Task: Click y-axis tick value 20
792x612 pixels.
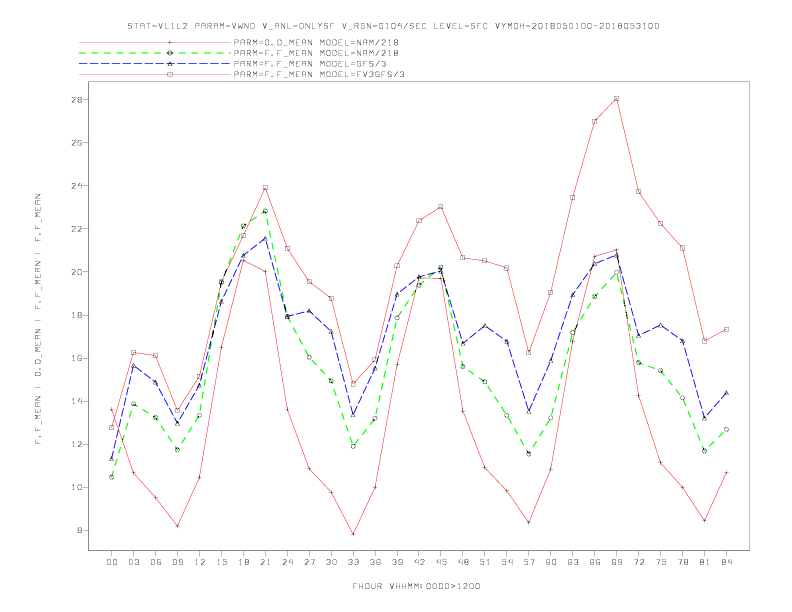Action: 76,272
